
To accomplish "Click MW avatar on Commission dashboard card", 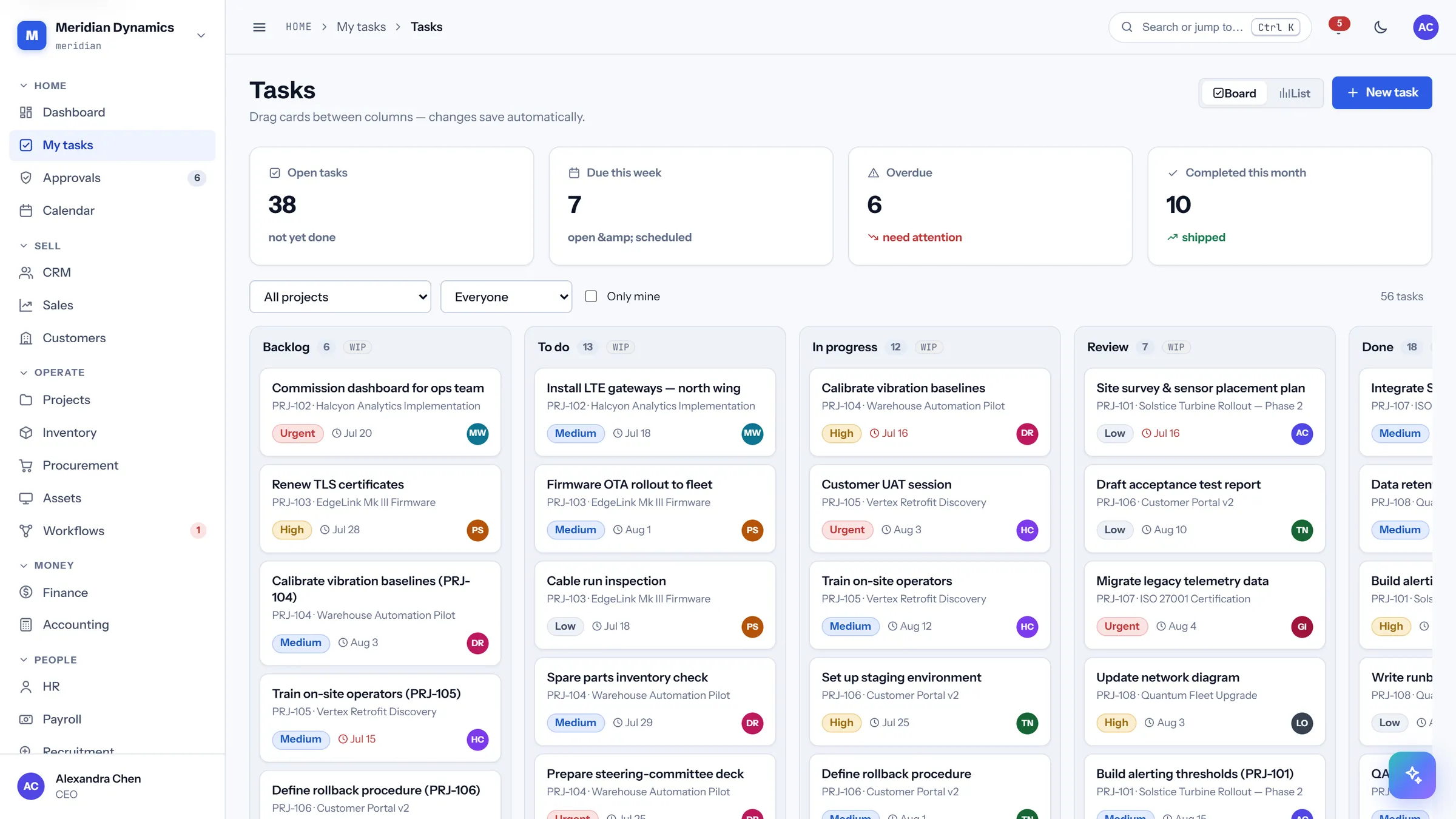I will tap(477, 433).
